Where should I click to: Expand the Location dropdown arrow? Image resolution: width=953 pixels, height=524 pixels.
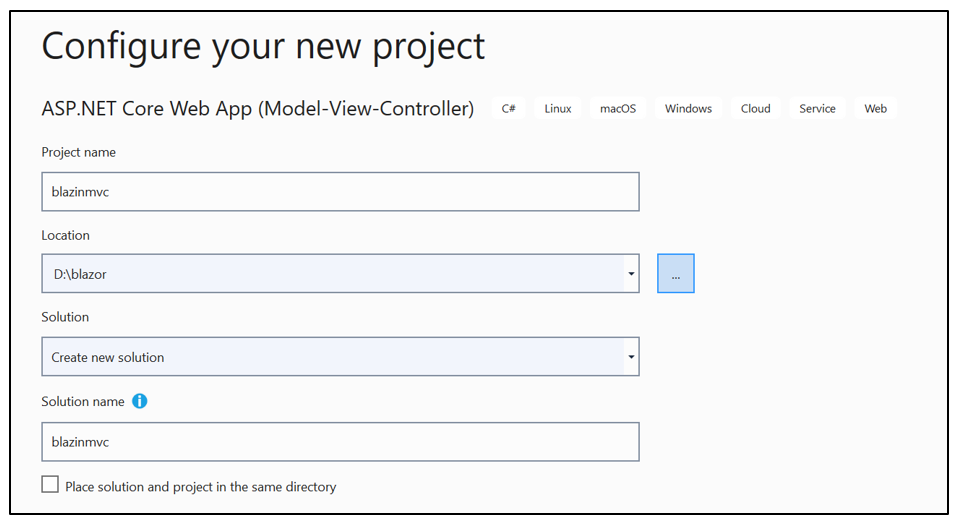pyautogui.click(x=631, y=273)
